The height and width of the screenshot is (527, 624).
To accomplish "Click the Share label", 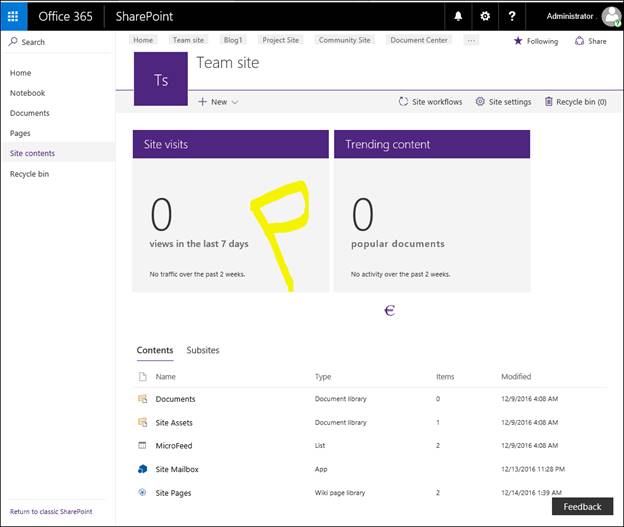I will (x=597, y=41).
